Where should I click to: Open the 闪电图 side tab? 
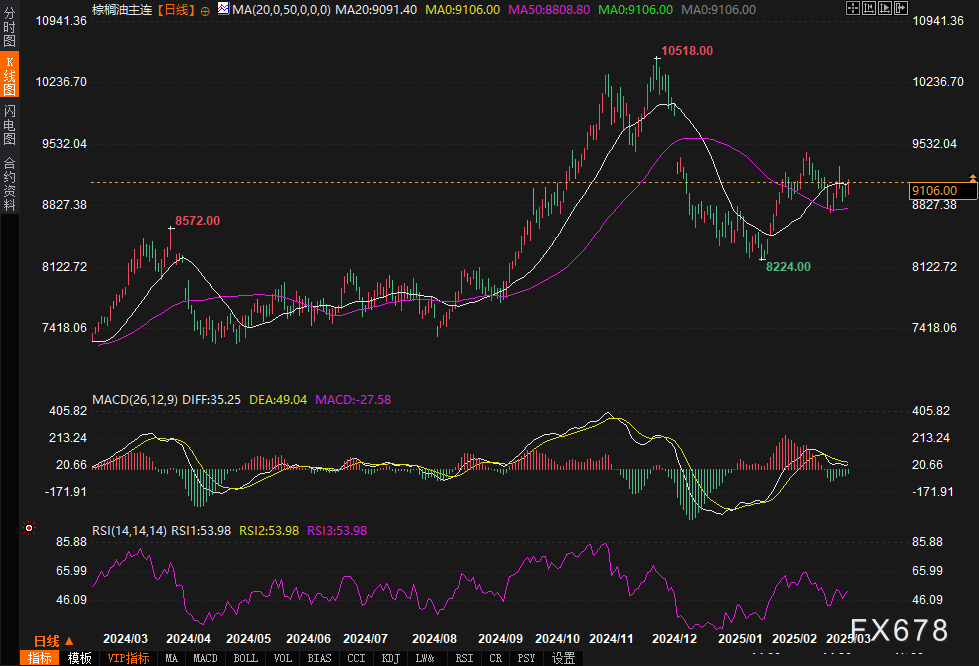(x=9, y=124)
